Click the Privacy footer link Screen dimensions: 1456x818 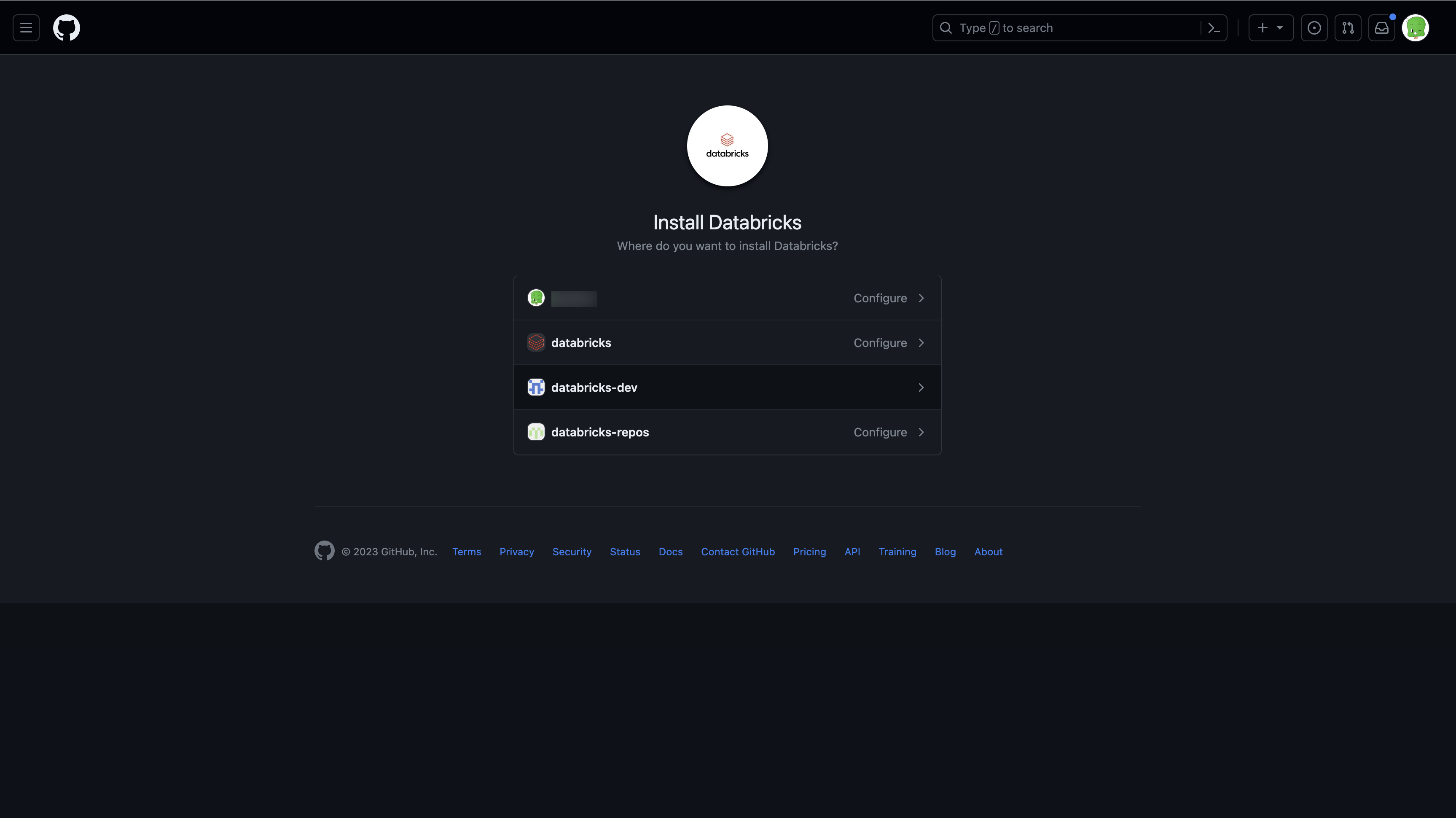point(517,551)
